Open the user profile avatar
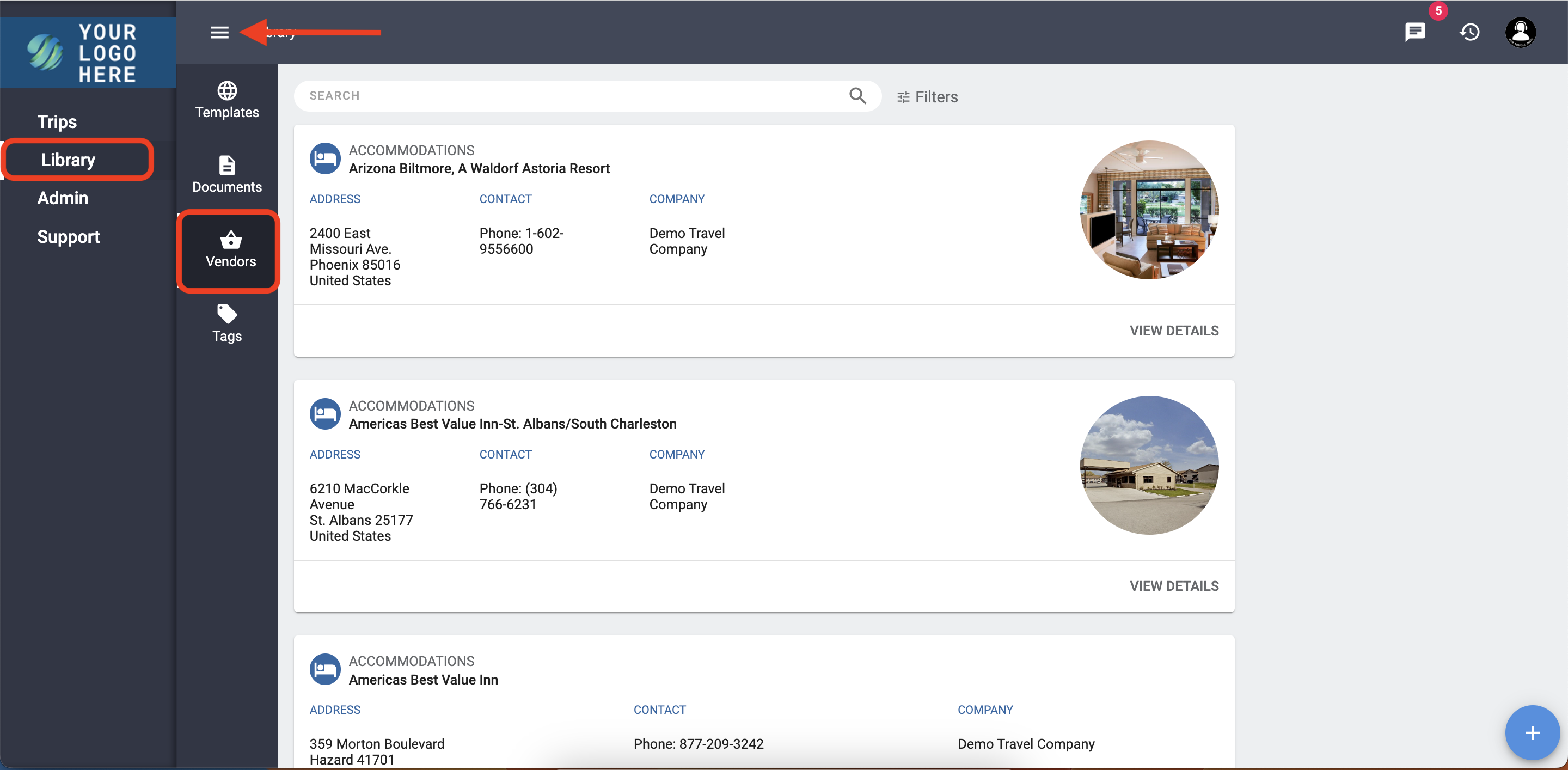The width and height of the screenshot is (1568, 770). click(x=1520, y=32)
